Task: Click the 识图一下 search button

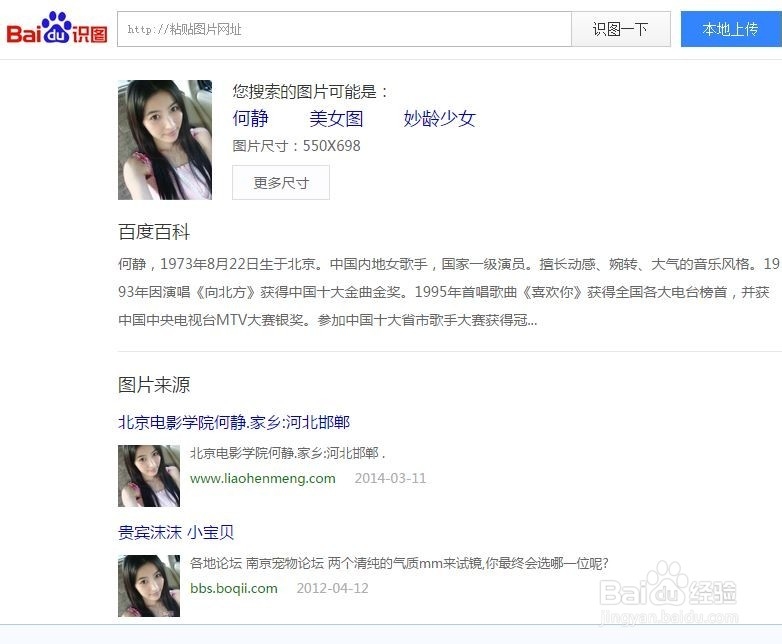Action: click(x=621, y=29)
